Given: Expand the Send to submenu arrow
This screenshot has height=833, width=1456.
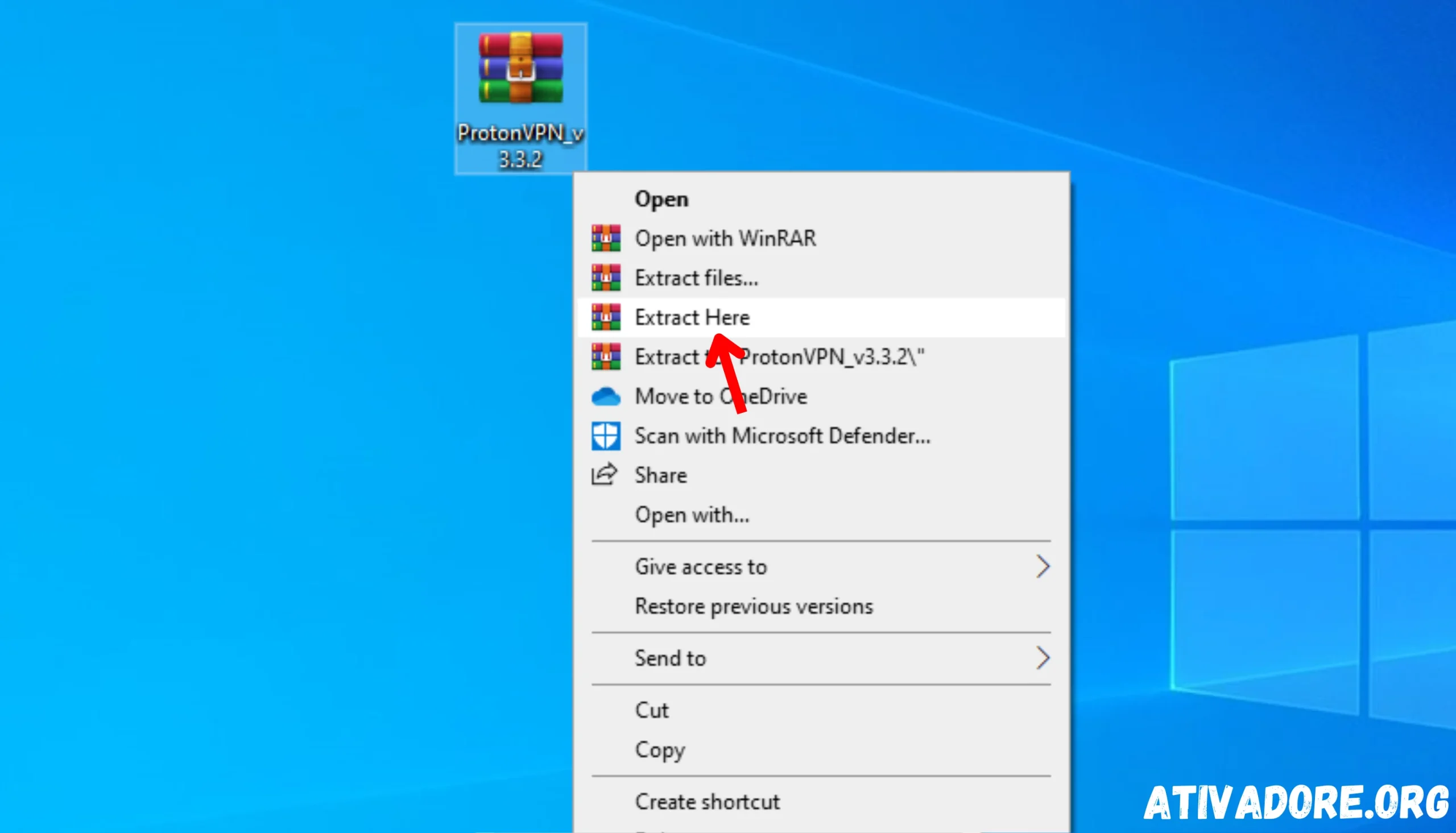Looking at the screenshot, I should (1043, 658).
